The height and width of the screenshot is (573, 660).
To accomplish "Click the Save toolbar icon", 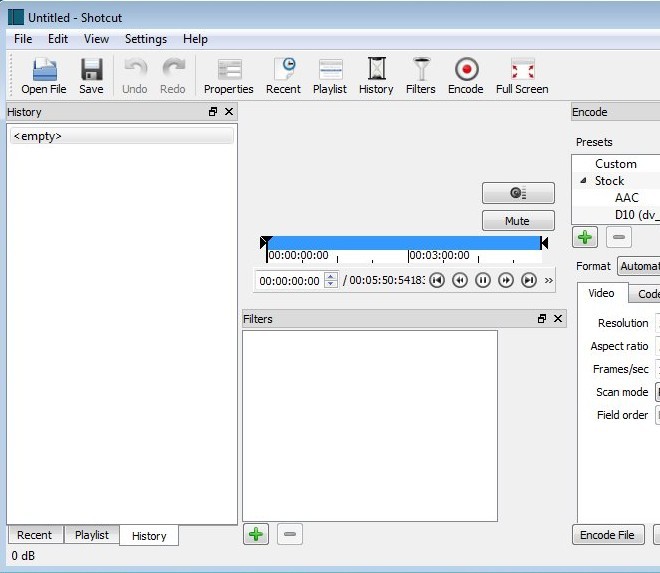I will click(x=91, y=75).
